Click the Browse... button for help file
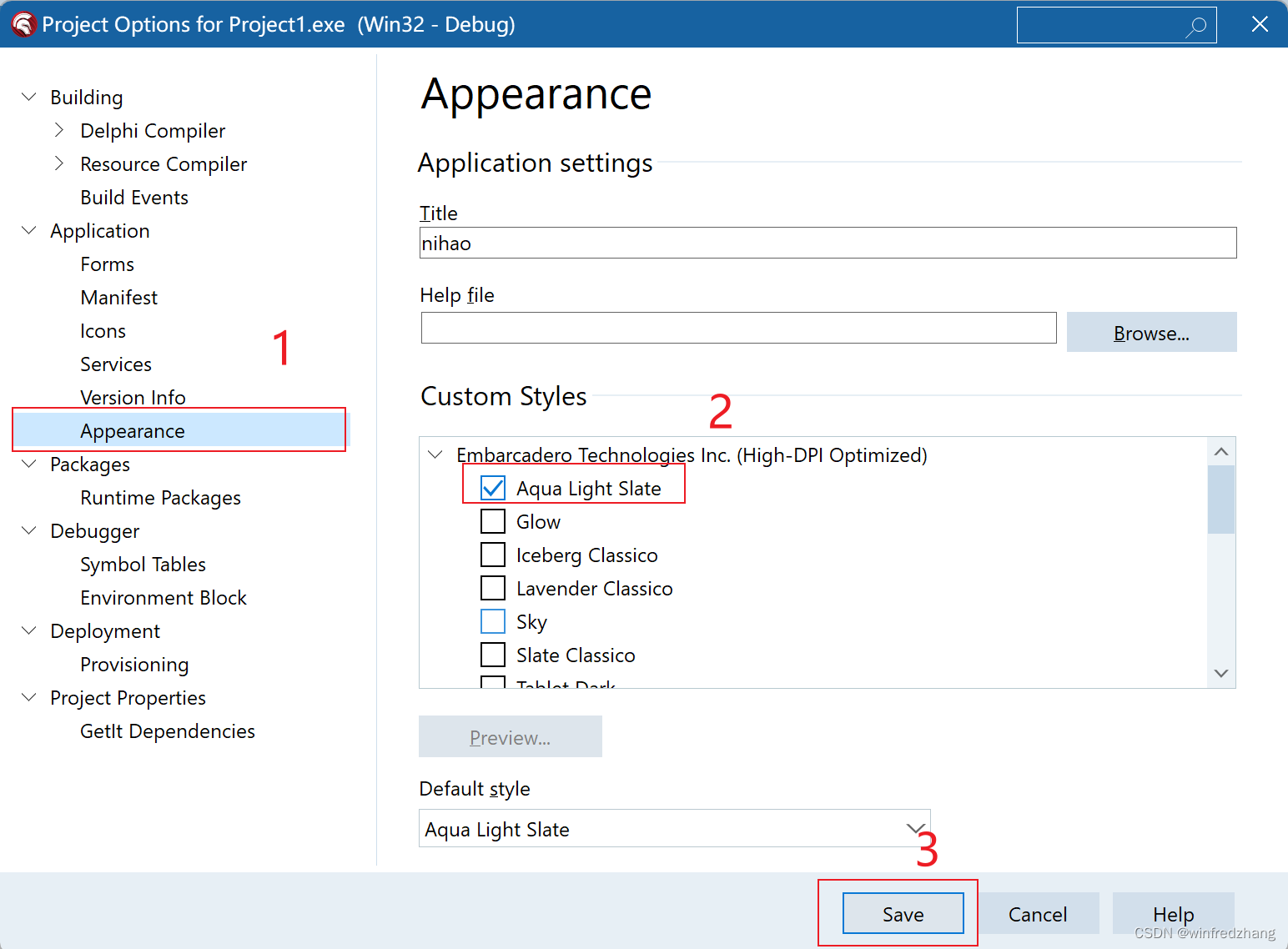 click(x=1151, y=333)
